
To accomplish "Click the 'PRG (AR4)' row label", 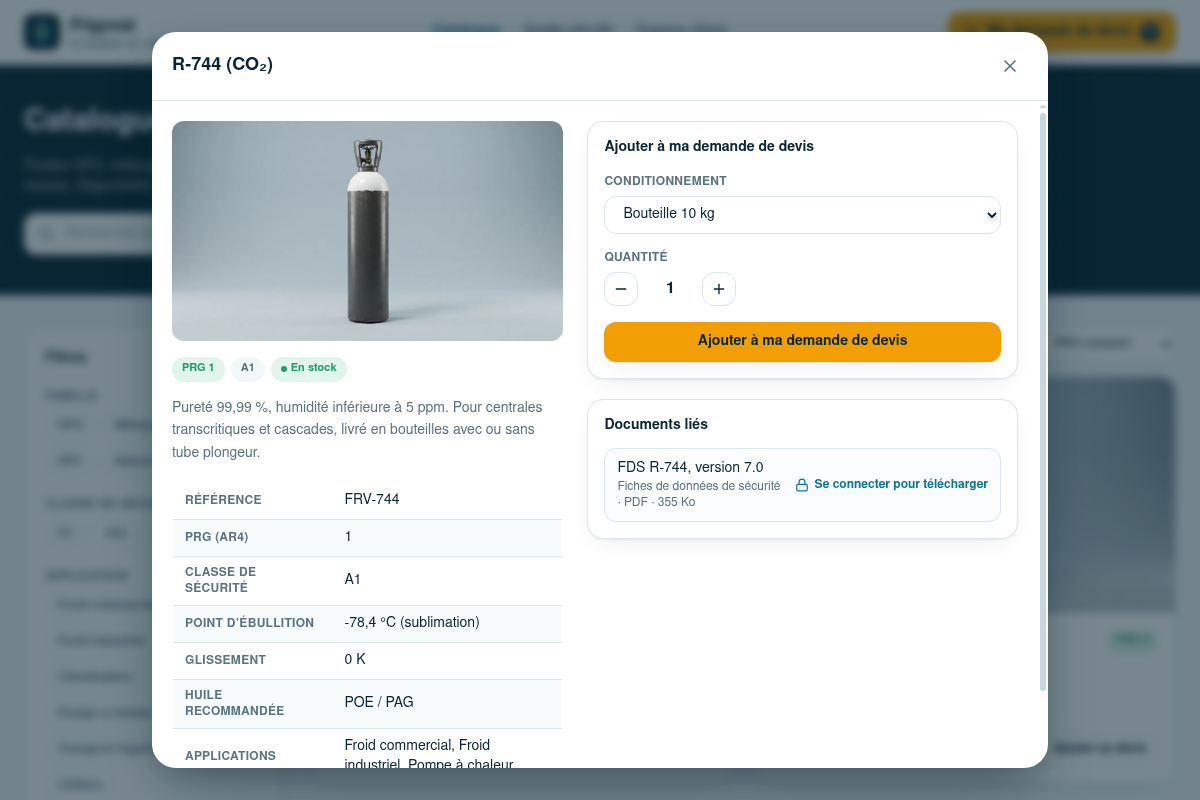I will point(217,537).
